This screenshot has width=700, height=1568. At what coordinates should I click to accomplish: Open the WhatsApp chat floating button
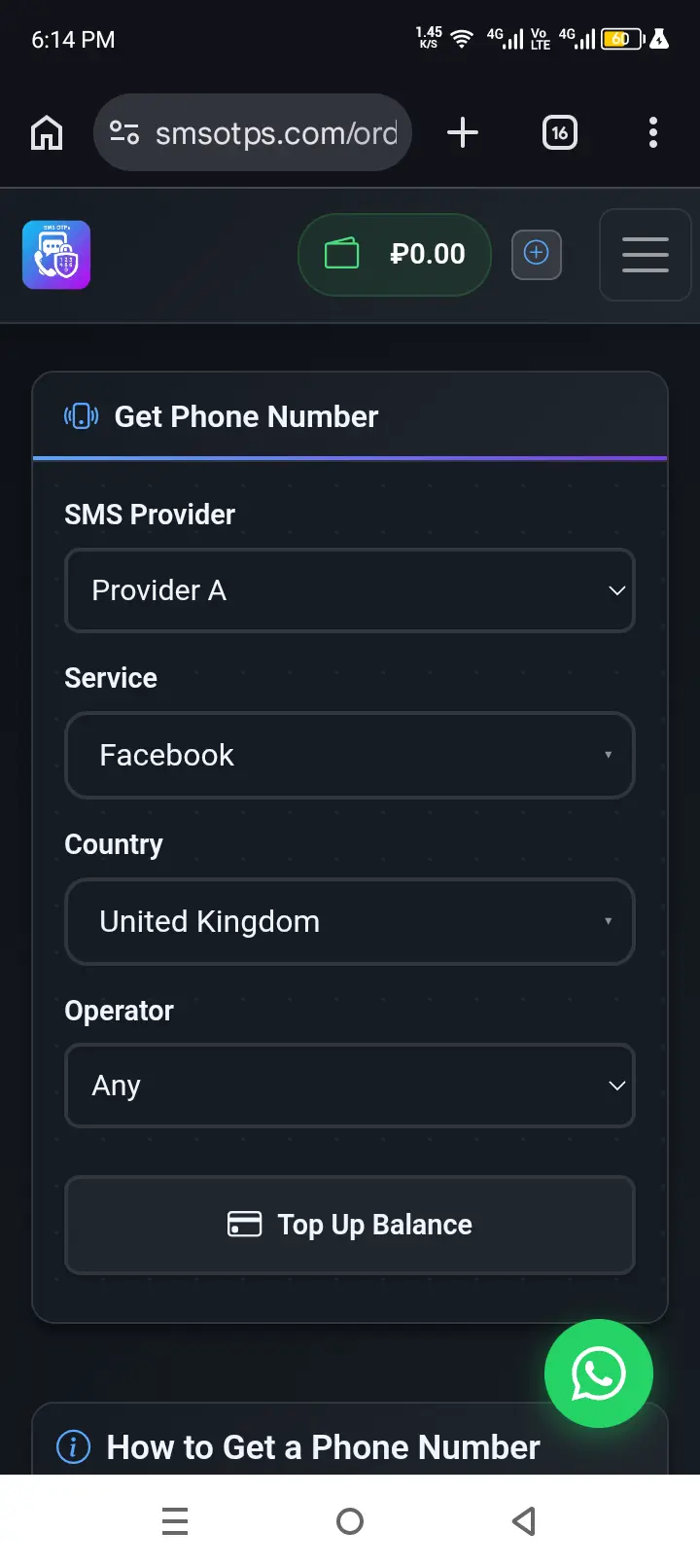click(x=599, y=1373)
